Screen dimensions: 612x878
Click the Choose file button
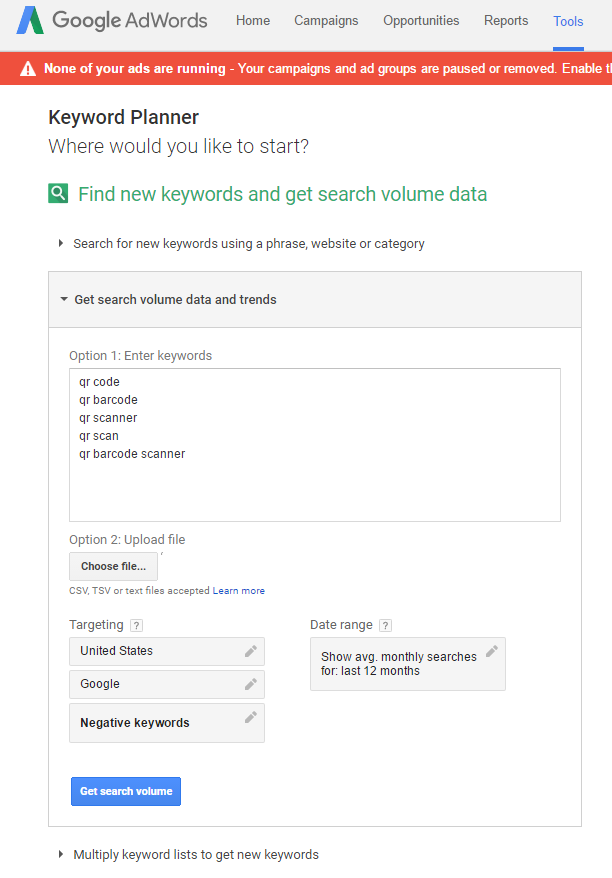click(114, 566)
